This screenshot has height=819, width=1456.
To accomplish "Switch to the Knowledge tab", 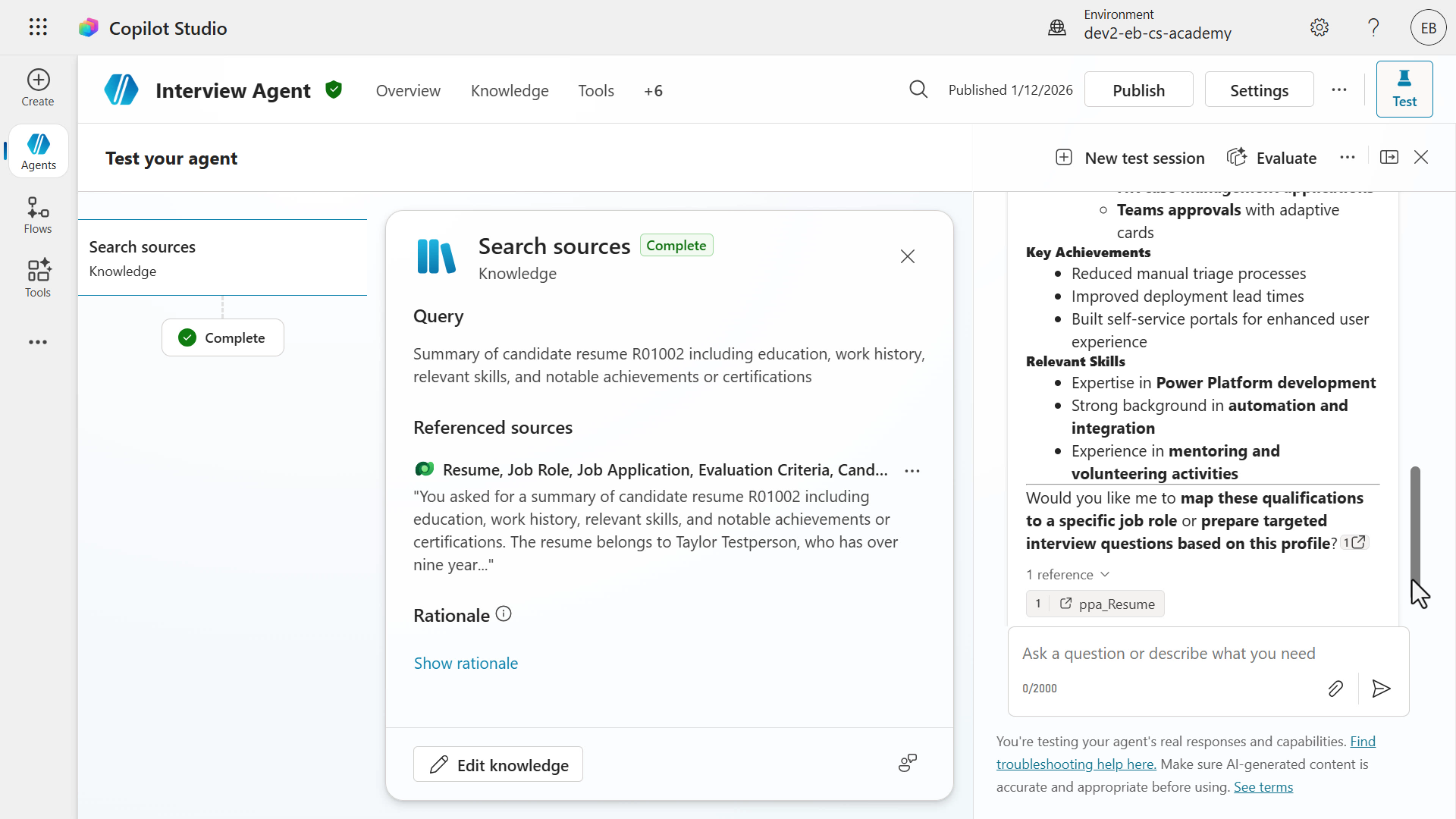I will coord(510,91).
